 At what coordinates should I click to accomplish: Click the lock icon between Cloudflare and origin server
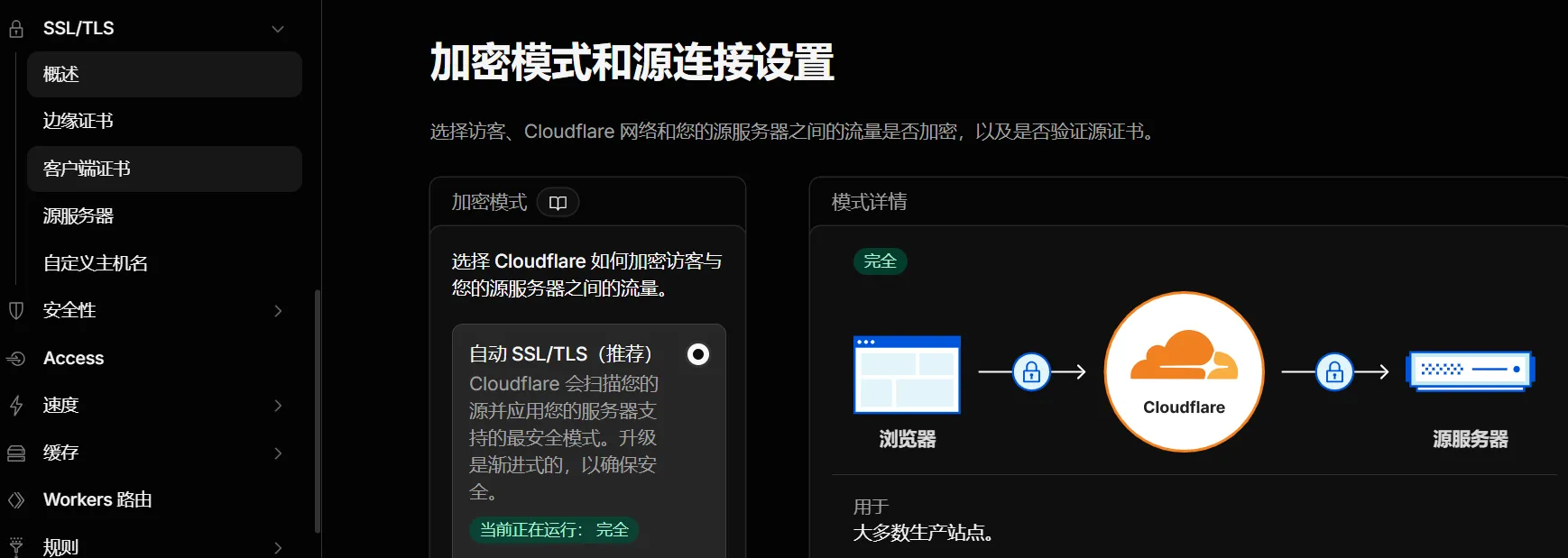1334,371
